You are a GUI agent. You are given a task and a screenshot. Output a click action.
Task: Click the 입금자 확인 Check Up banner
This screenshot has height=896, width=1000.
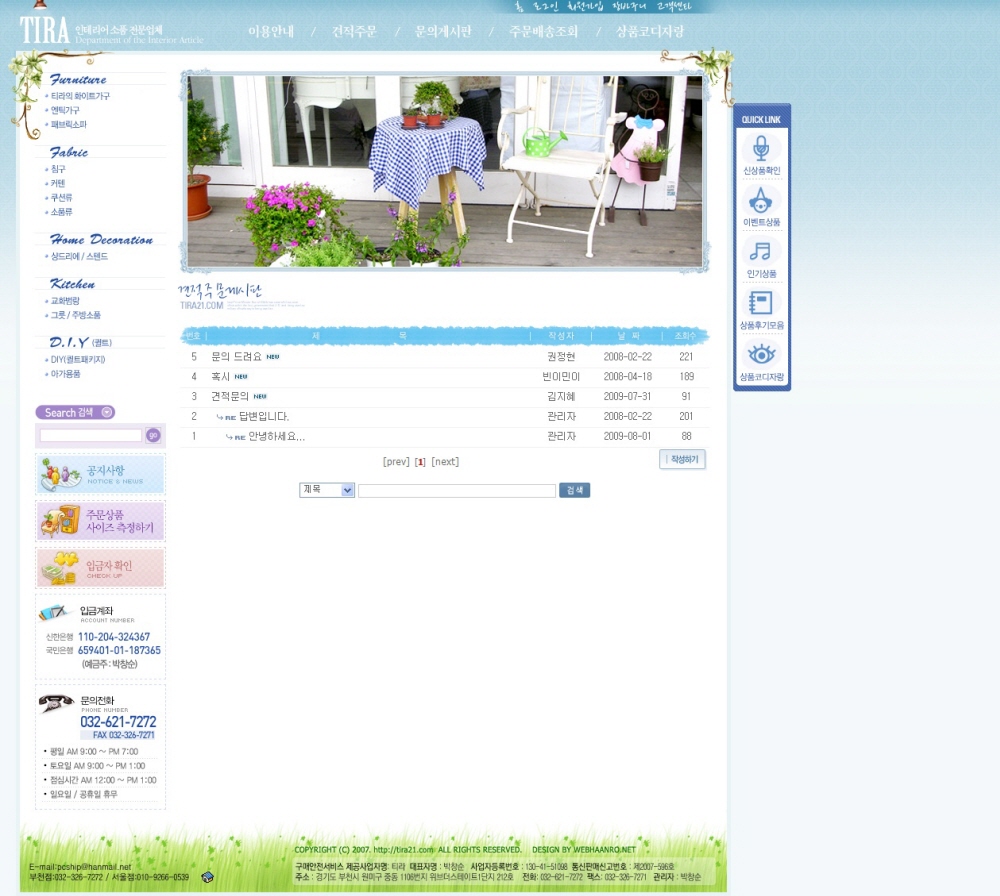tap(100, 568)
